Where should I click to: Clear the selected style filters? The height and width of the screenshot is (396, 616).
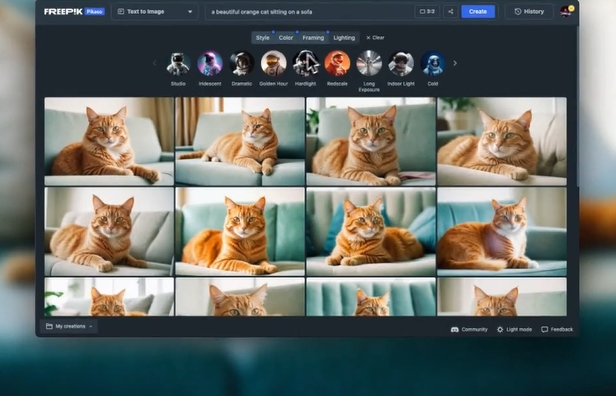point(375,38)
